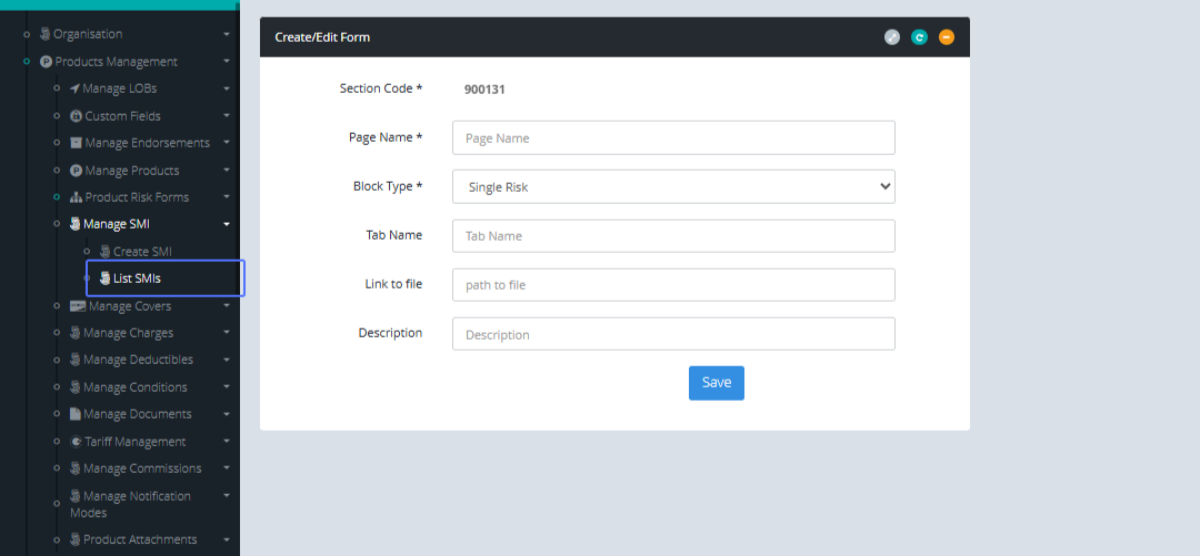Open the Create SMI menu item
The height and width of the screenshot is (556, 1200).
point(142,252)
